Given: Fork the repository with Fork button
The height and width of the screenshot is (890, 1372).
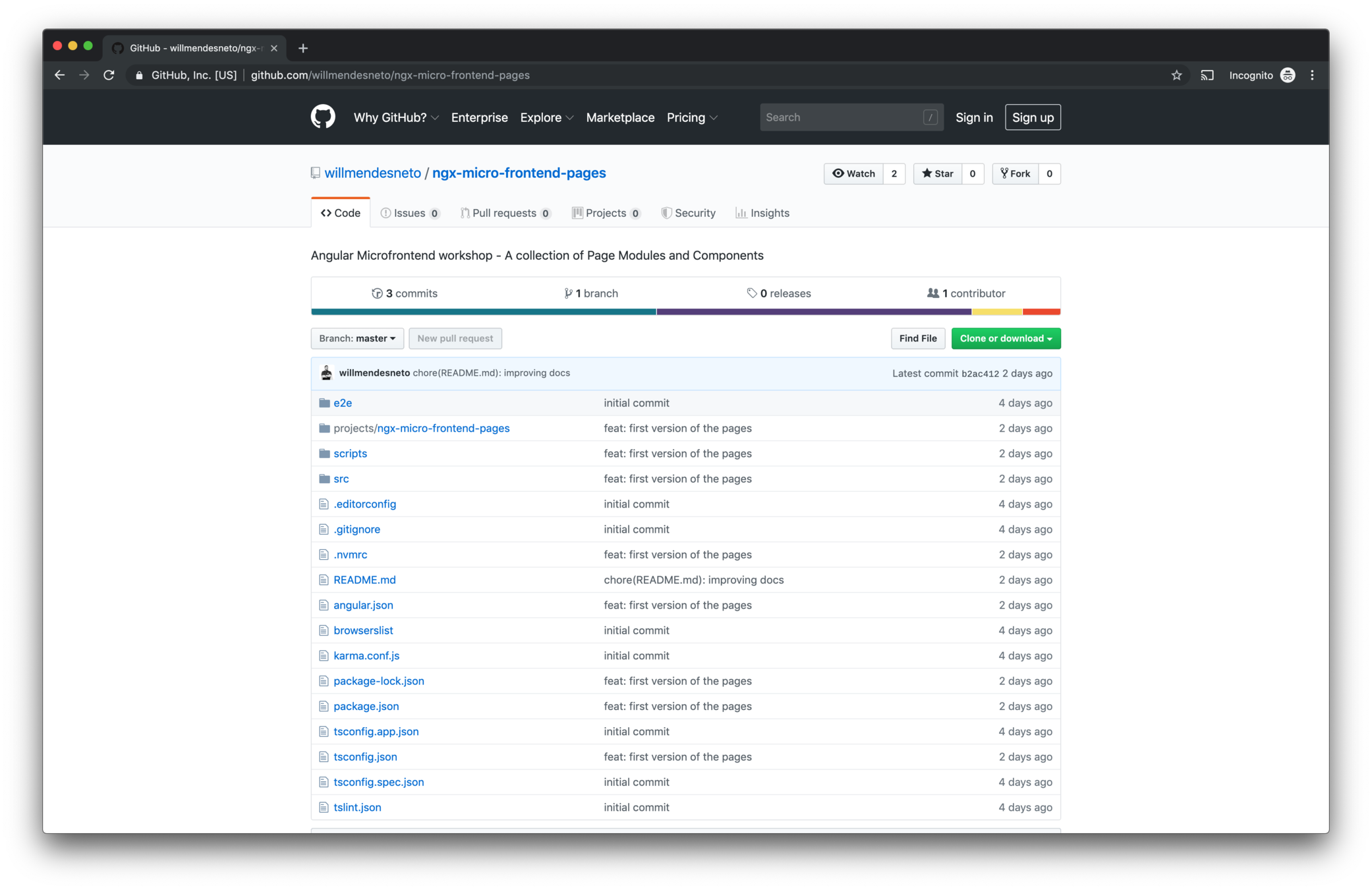Looking at the screenshot, I should (1015, 173).
